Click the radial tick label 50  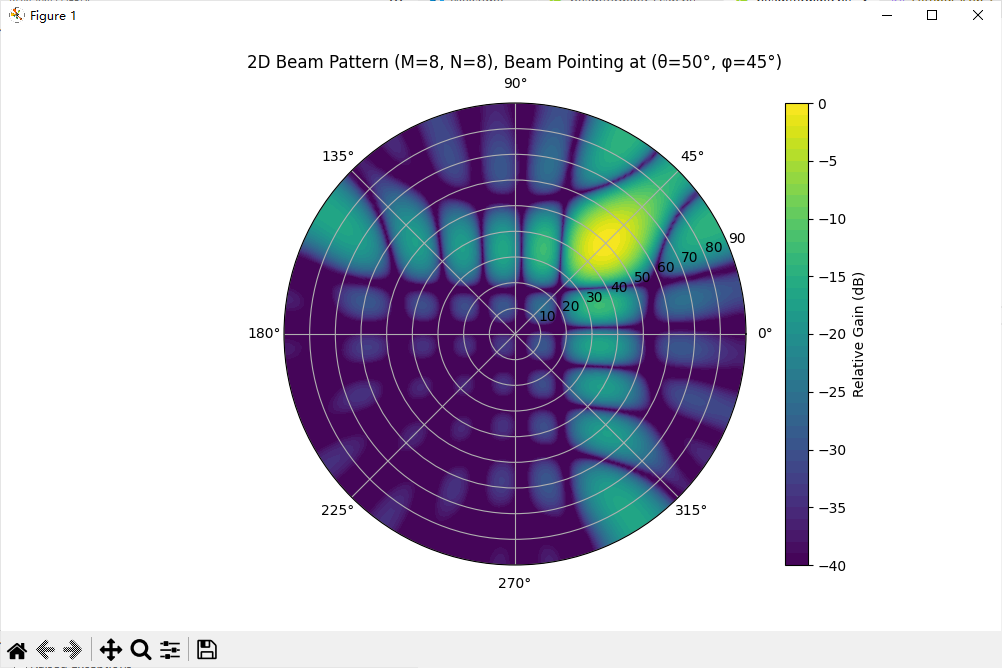click(x=642, y=277)
